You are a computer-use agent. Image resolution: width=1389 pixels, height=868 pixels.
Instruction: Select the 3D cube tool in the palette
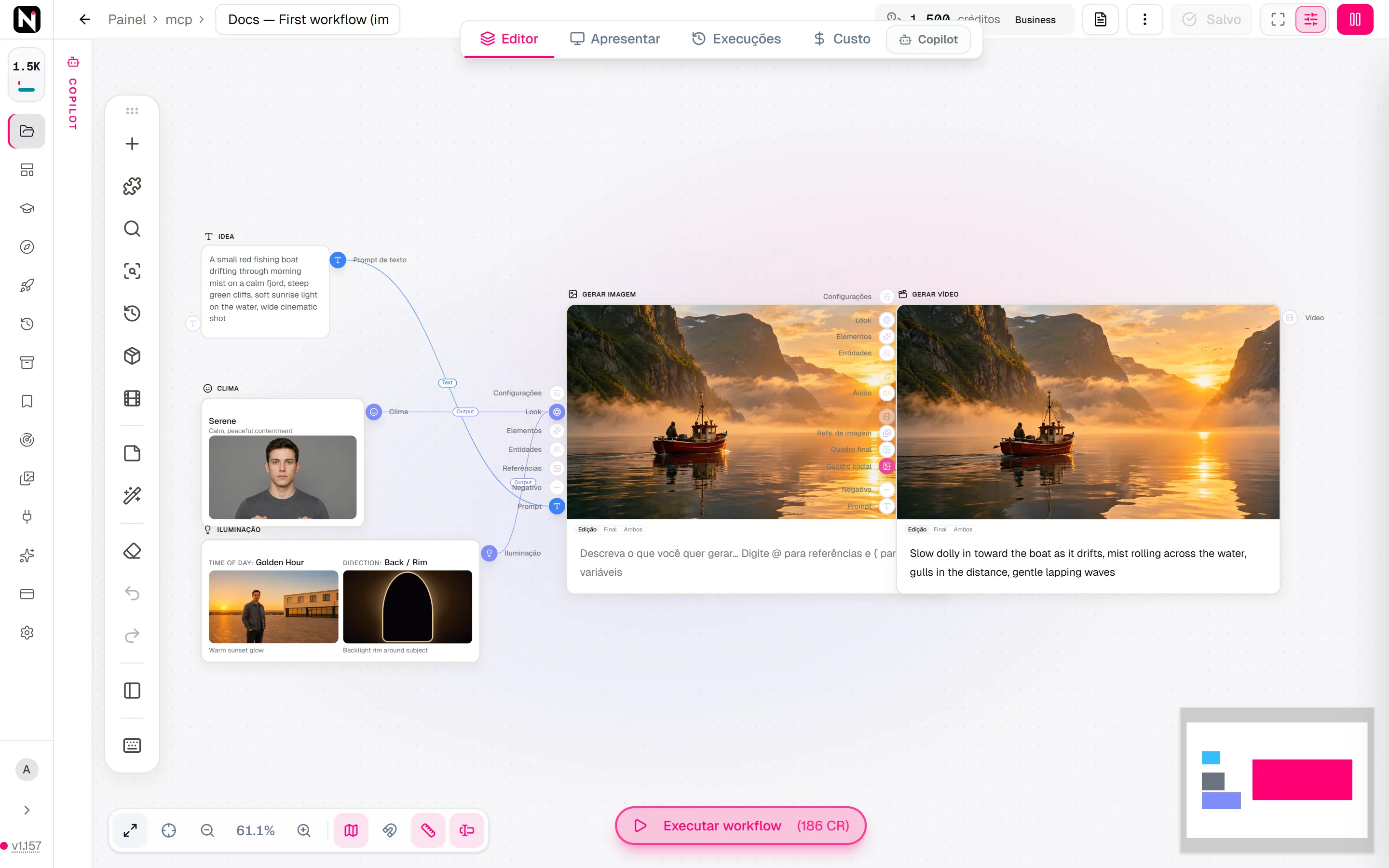[x=132, y=356]
